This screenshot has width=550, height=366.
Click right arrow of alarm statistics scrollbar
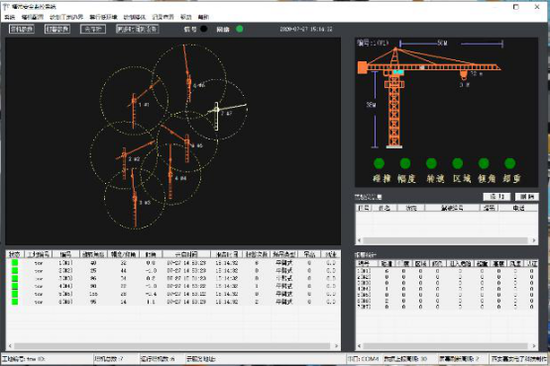[x=534, y=346]
